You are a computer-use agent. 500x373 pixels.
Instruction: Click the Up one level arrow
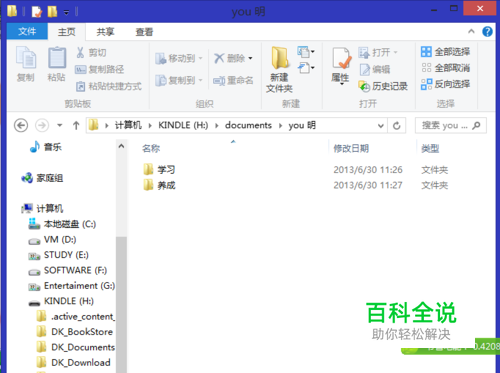click(76, 126)
